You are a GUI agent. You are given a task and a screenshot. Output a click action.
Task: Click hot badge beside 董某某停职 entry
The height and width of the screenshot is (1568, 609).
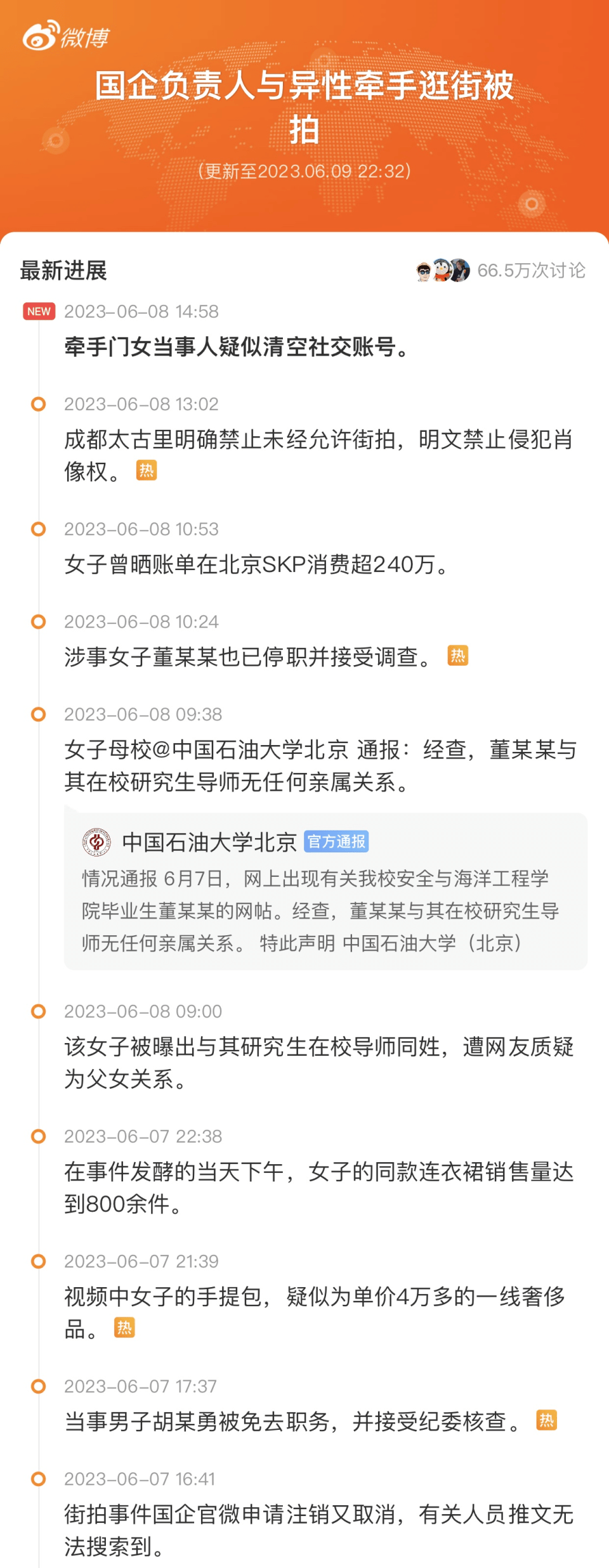[x=458, y=656]
